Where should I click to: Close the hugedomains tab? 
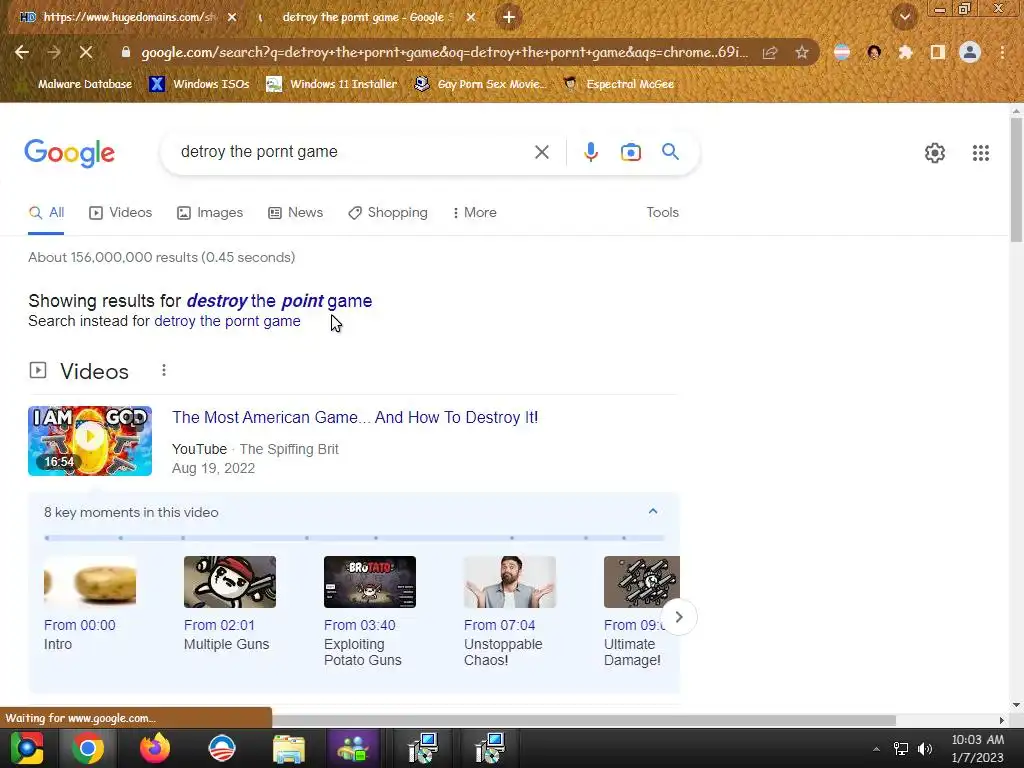[x=232, y=18]
